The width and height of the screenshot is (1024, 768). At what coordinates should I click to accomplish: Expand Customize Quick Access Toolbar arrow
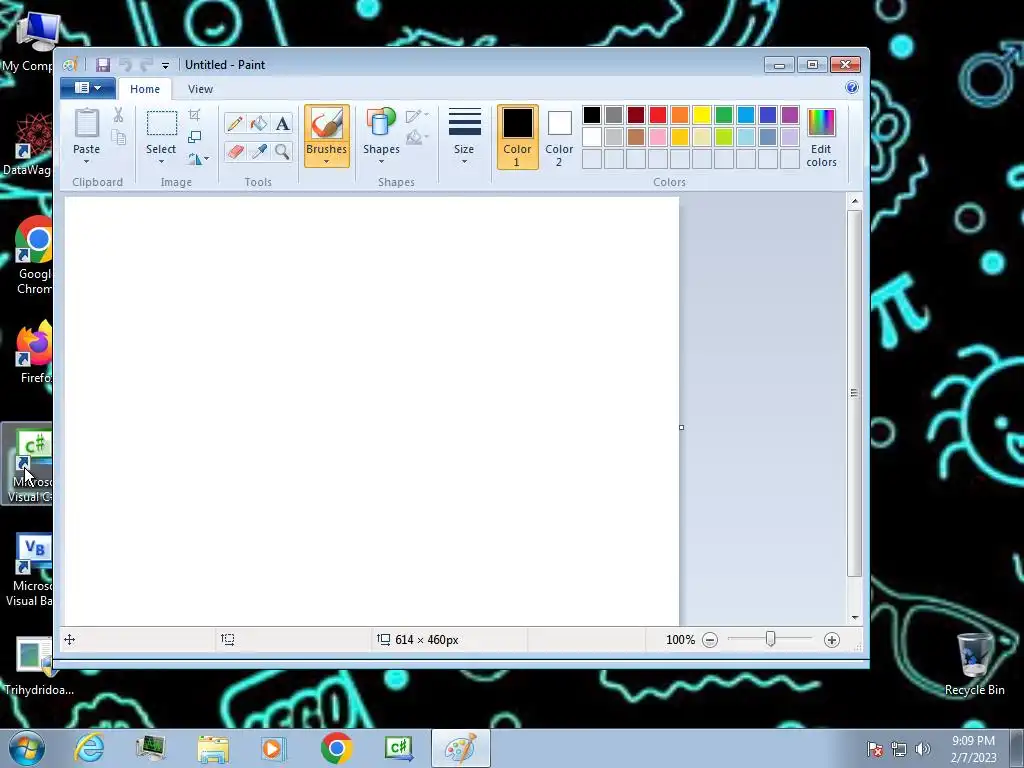click(165, 65)
